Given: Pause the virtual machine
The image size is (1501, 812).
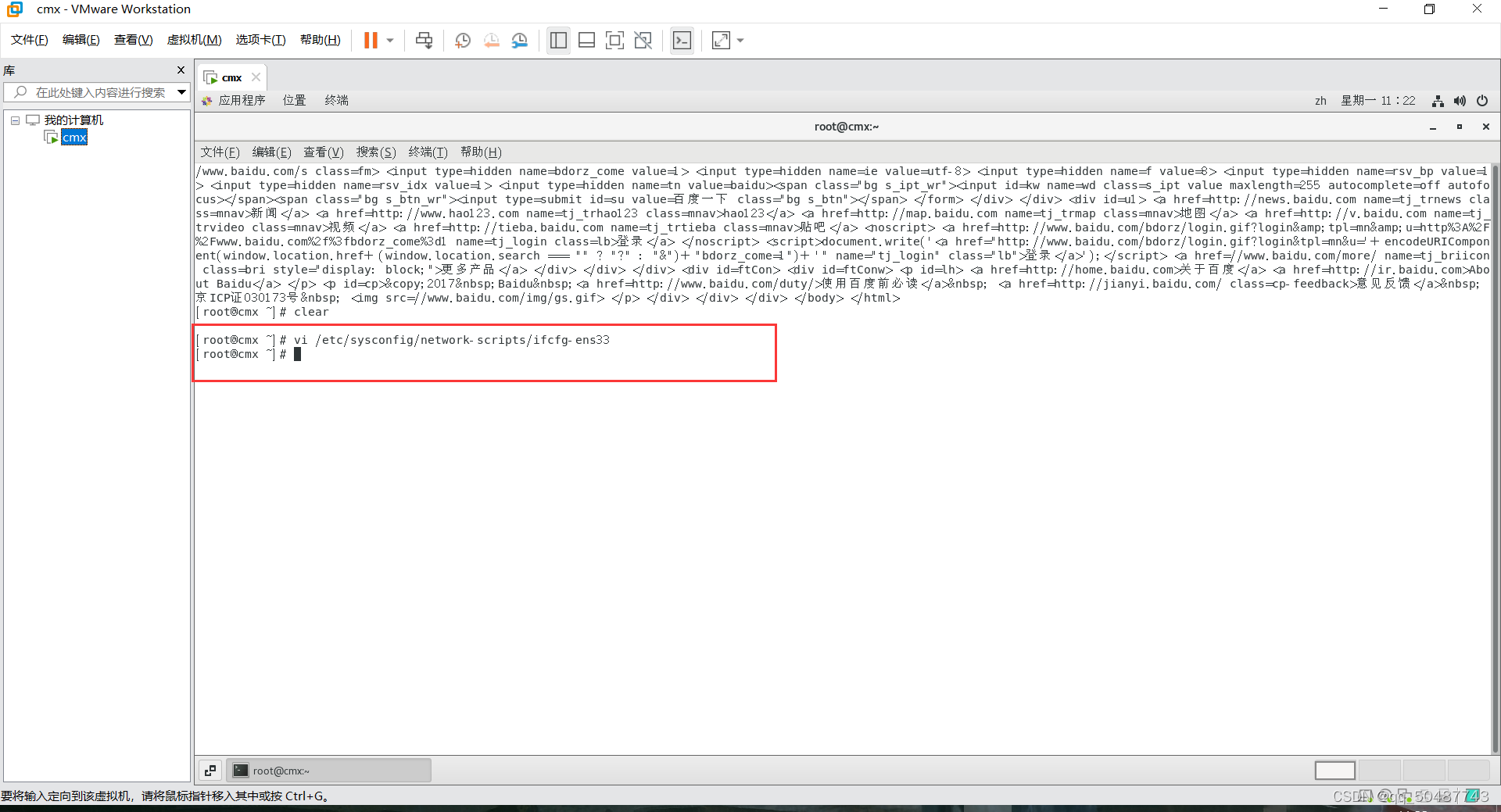Looking at the screenshot, I should click(371, 40).
